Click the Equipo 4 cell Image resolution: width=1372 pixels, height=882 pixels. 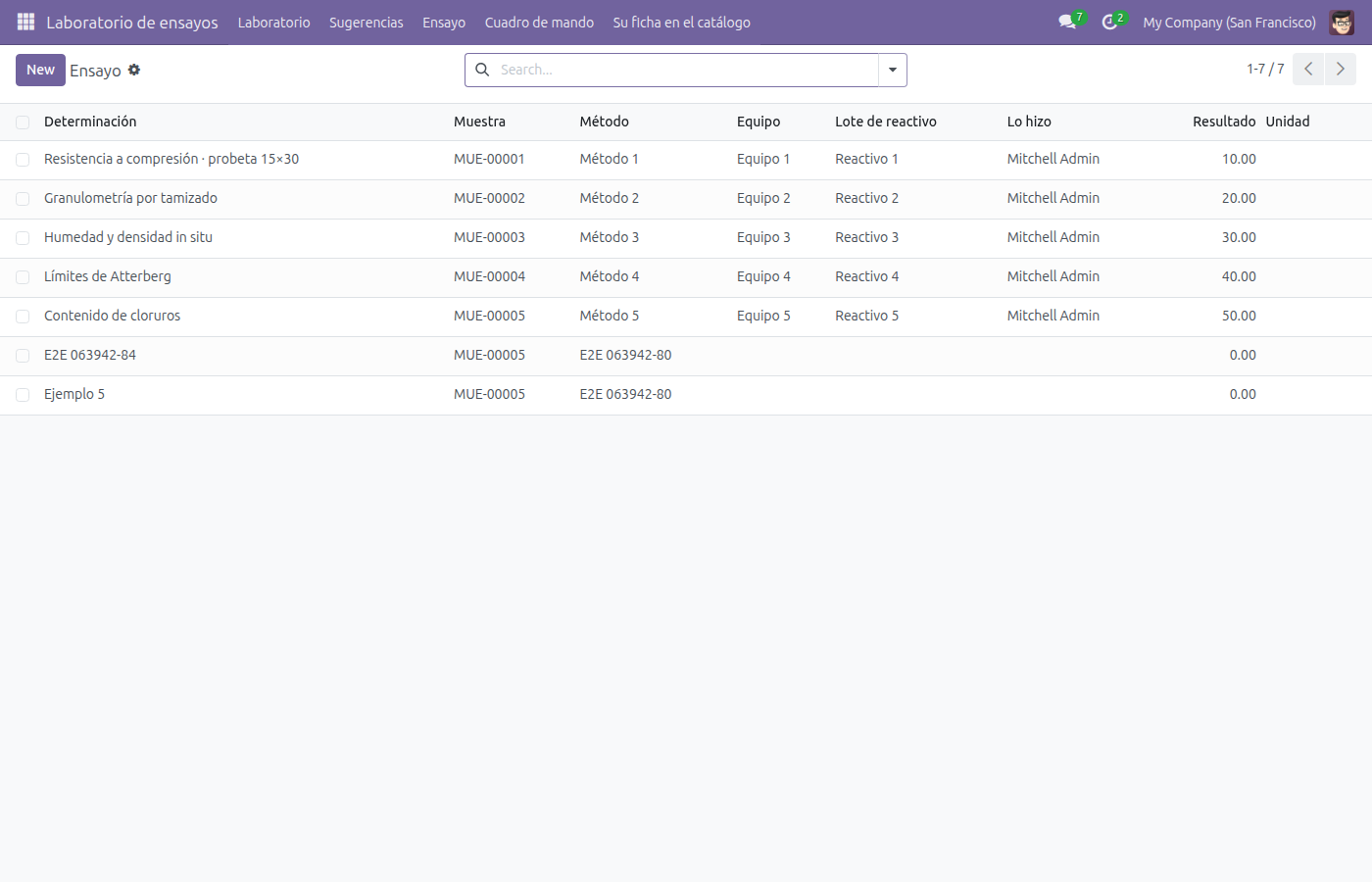pos(763,276)
